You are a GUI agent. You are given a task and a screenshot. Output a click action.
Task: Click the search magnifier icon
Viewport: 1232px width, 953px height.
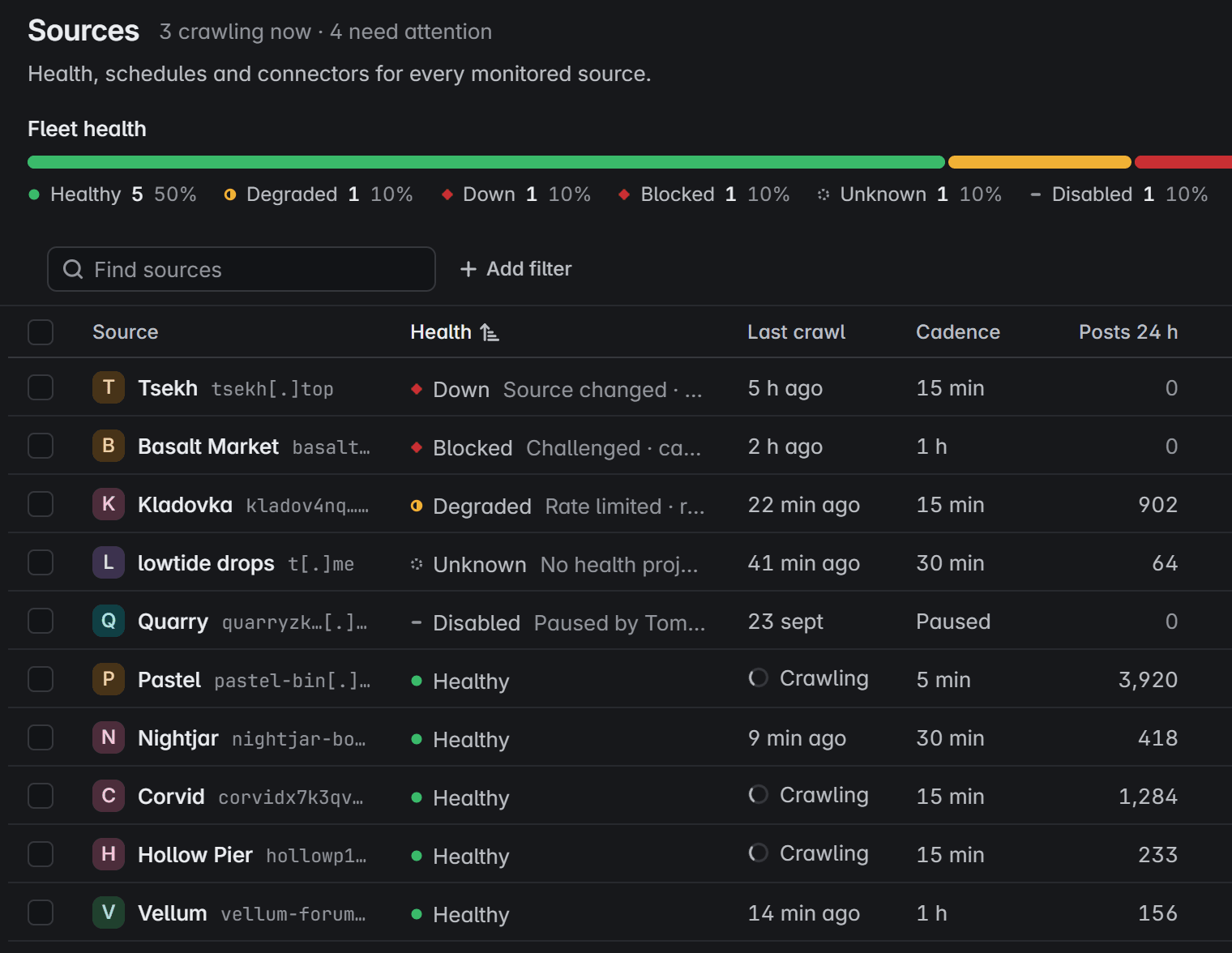click(73, 269)
